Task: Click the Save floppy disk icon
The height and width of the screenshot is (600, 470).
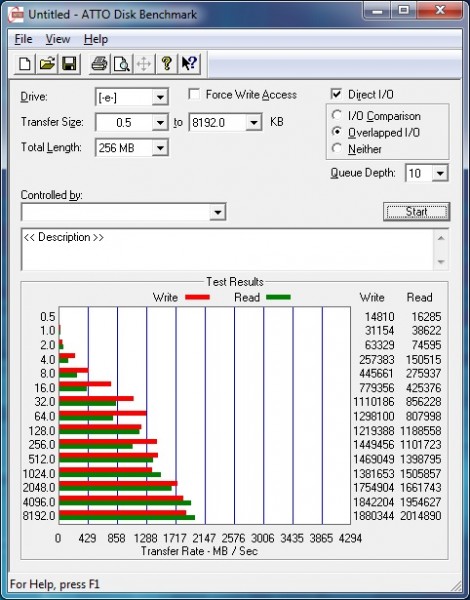Action: point(69,64)
